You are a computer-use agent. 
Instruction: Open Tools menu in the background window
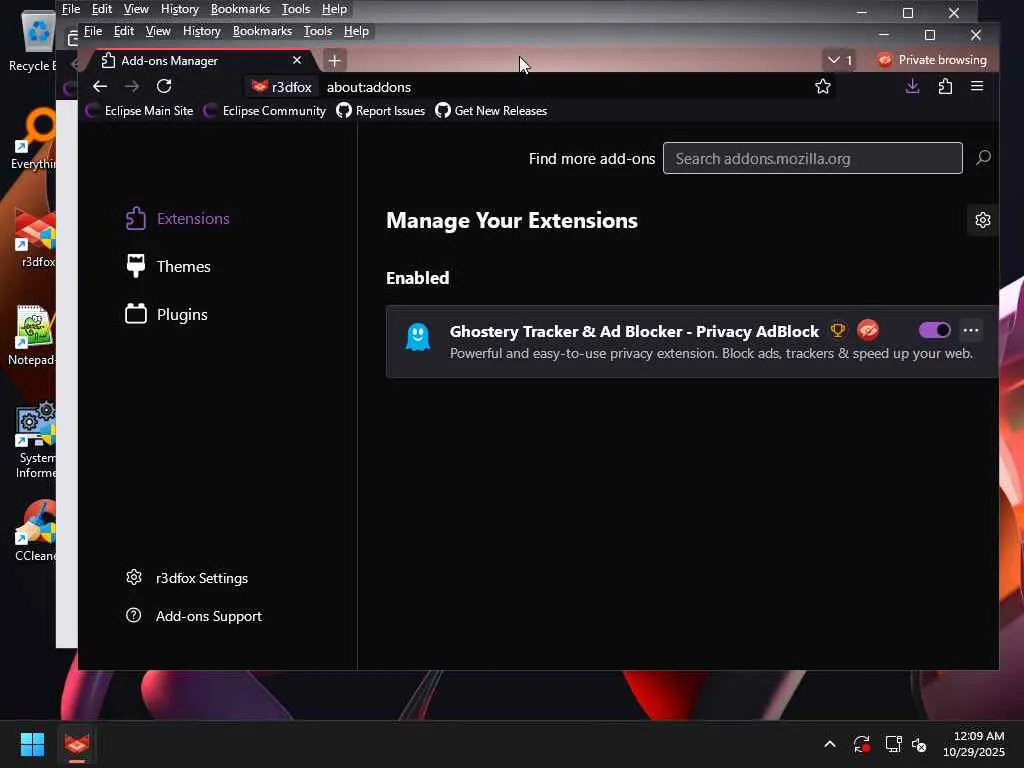coord(295,9)
